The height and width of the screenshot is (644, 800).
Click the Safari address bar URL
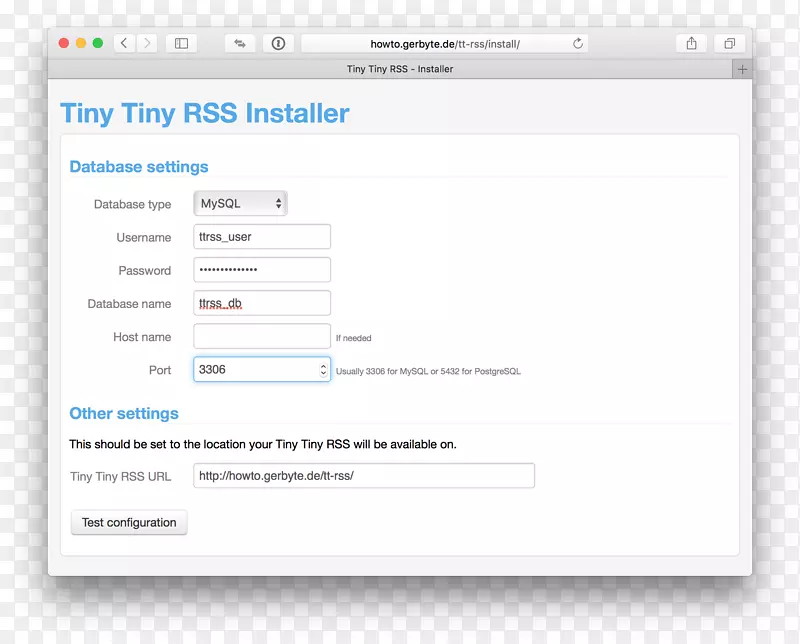tap(445, 43)
